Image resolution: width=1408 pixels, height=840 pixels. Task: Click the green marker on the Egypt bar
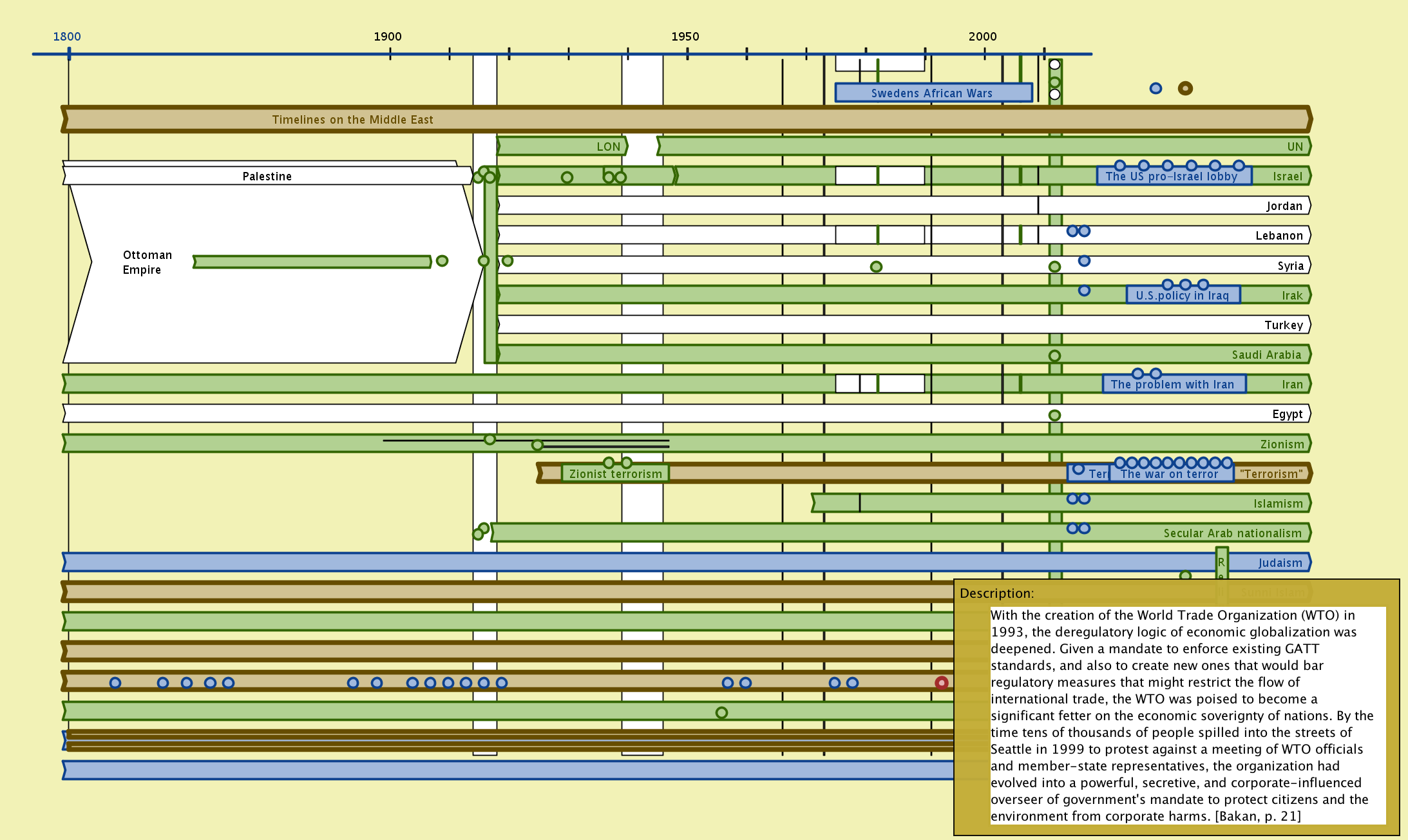pyautogui.click(x=1054, y=415)
